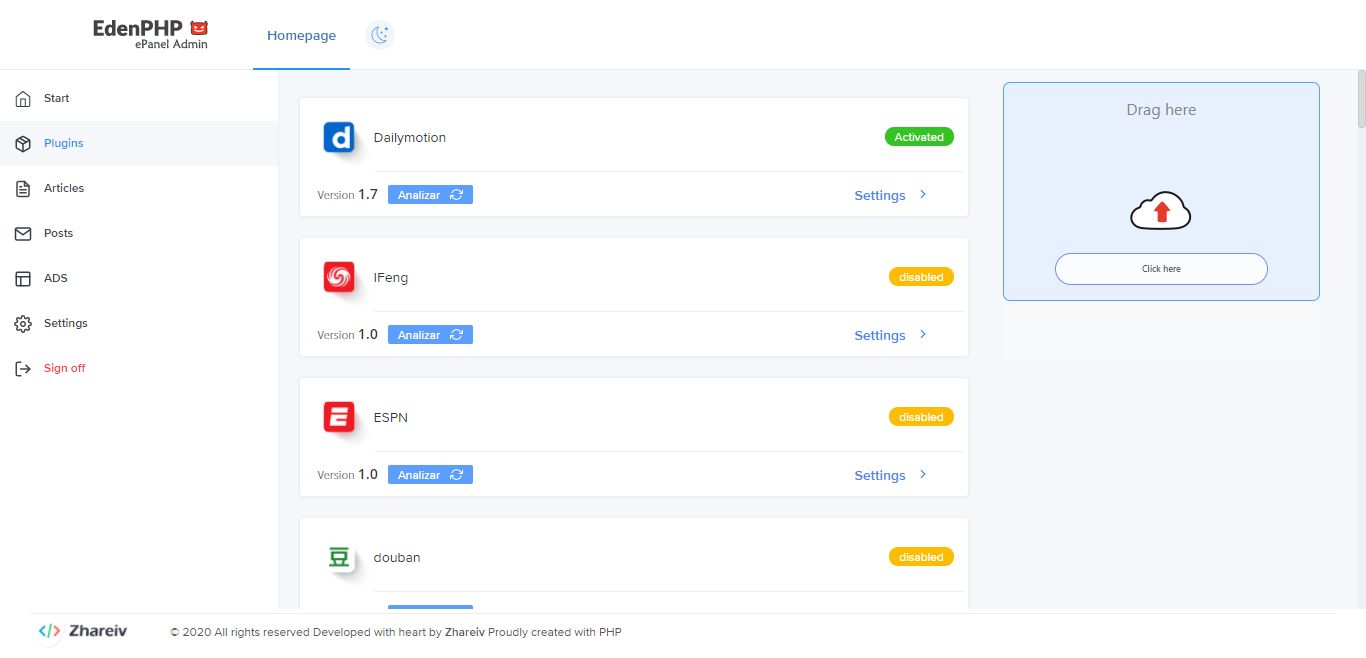
Task: Expand ESPN Settings chevron
Action: click(x=923, y=475)
